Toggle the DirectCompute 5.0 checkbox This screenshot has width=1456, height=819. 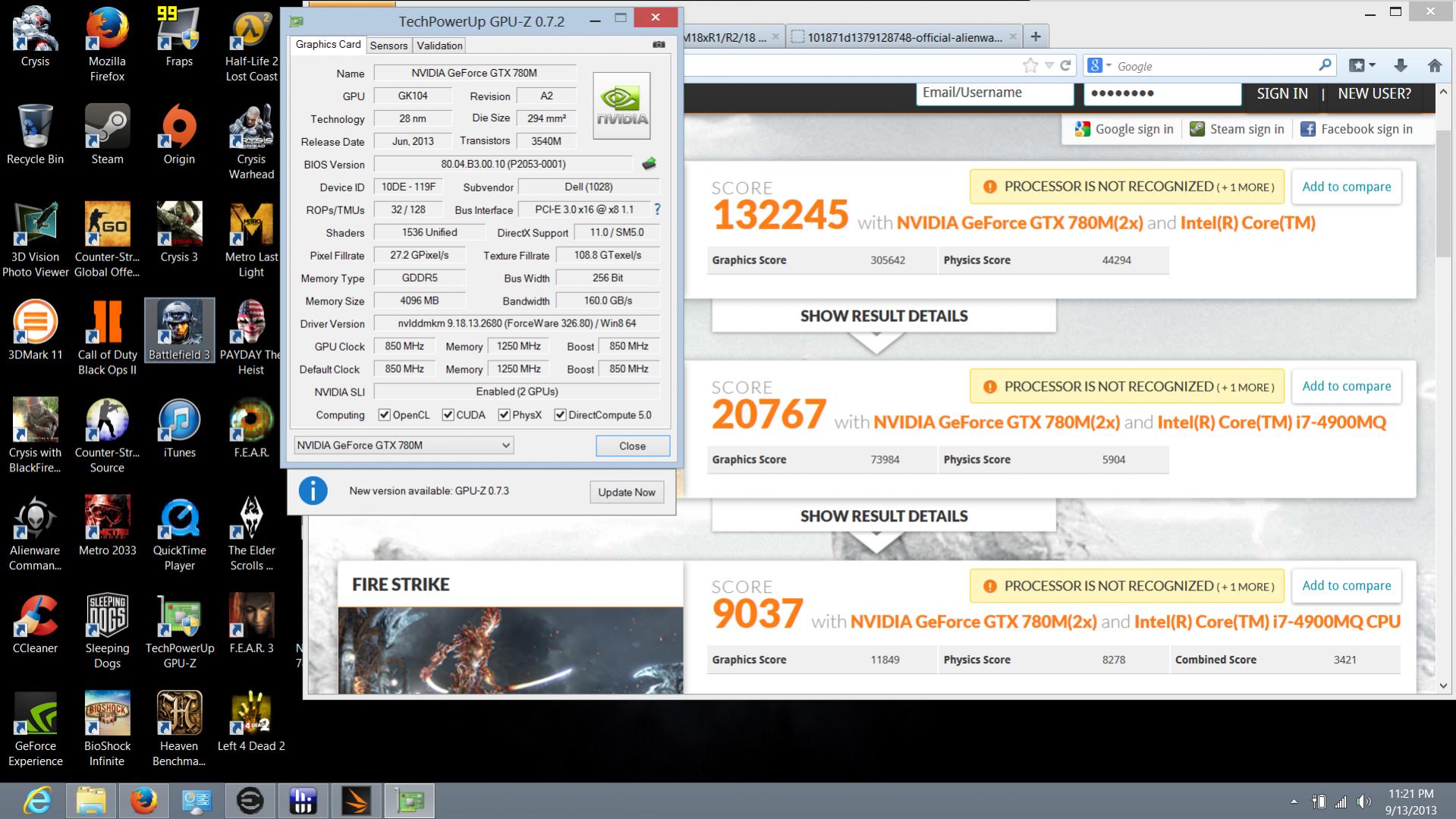pos(560,414)
